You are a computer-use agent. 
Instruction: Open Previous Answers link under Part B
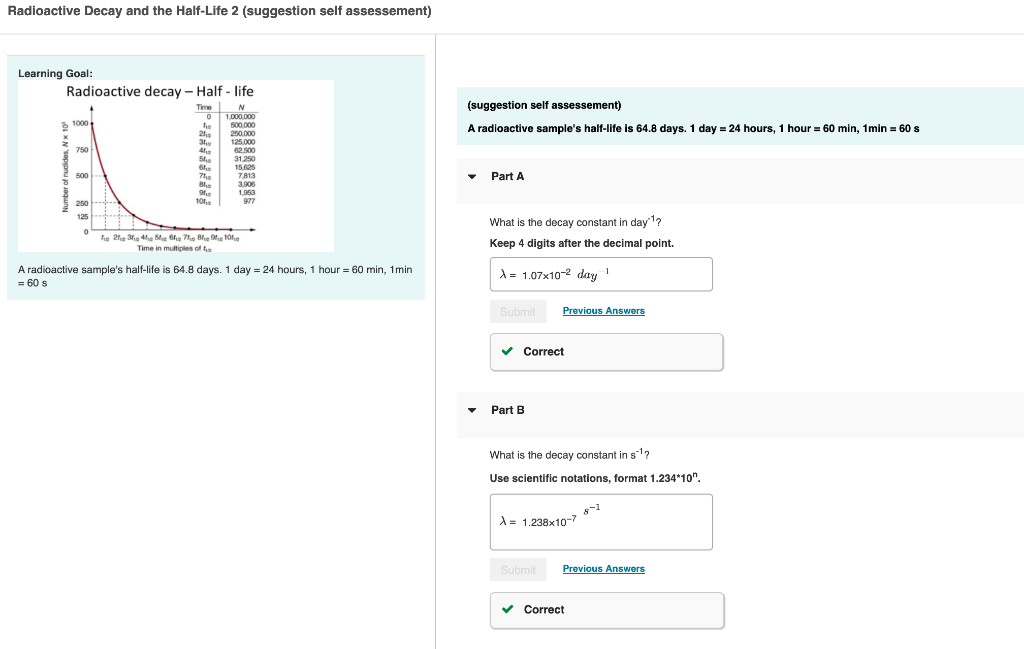point(603,569)
